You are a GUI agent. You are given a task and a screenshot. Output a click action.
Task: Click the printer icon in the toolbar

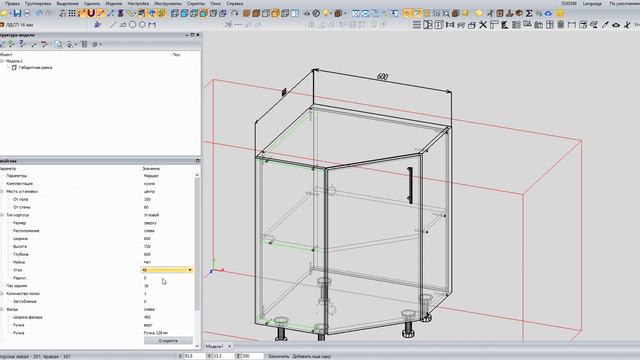[27, 13]
